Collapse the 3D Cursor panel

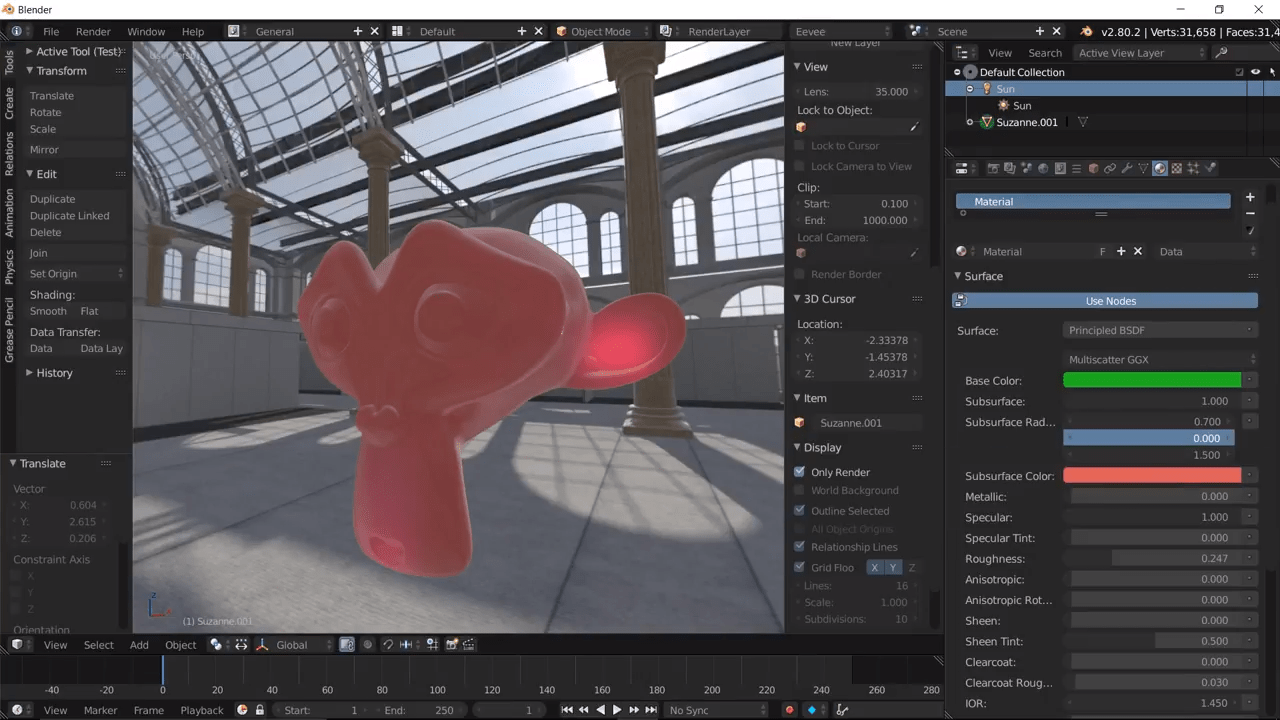[798, 299]
